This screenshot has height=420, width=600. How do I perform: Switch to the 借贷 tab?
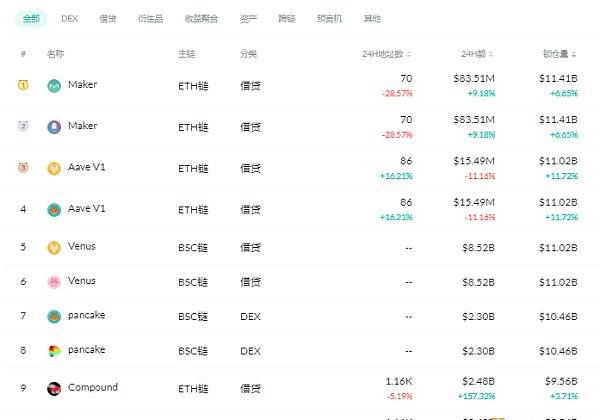[x=108, y=18]
